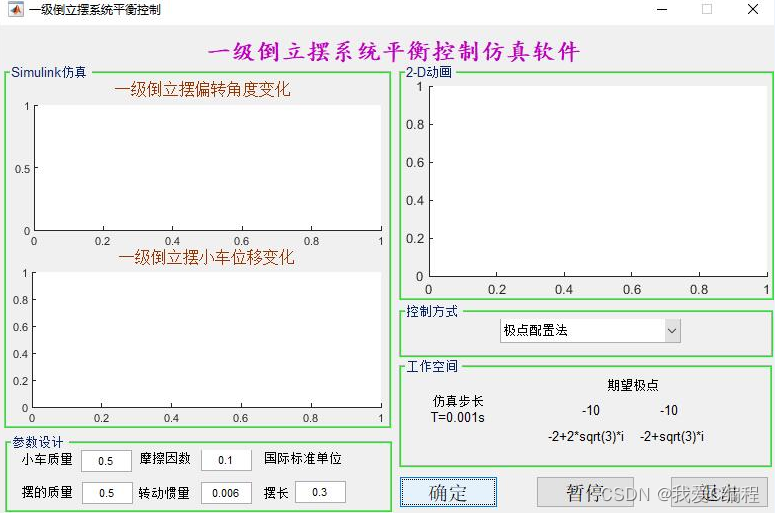775x513 pixels.
Task: Close the window
Action: pos(753,9)
